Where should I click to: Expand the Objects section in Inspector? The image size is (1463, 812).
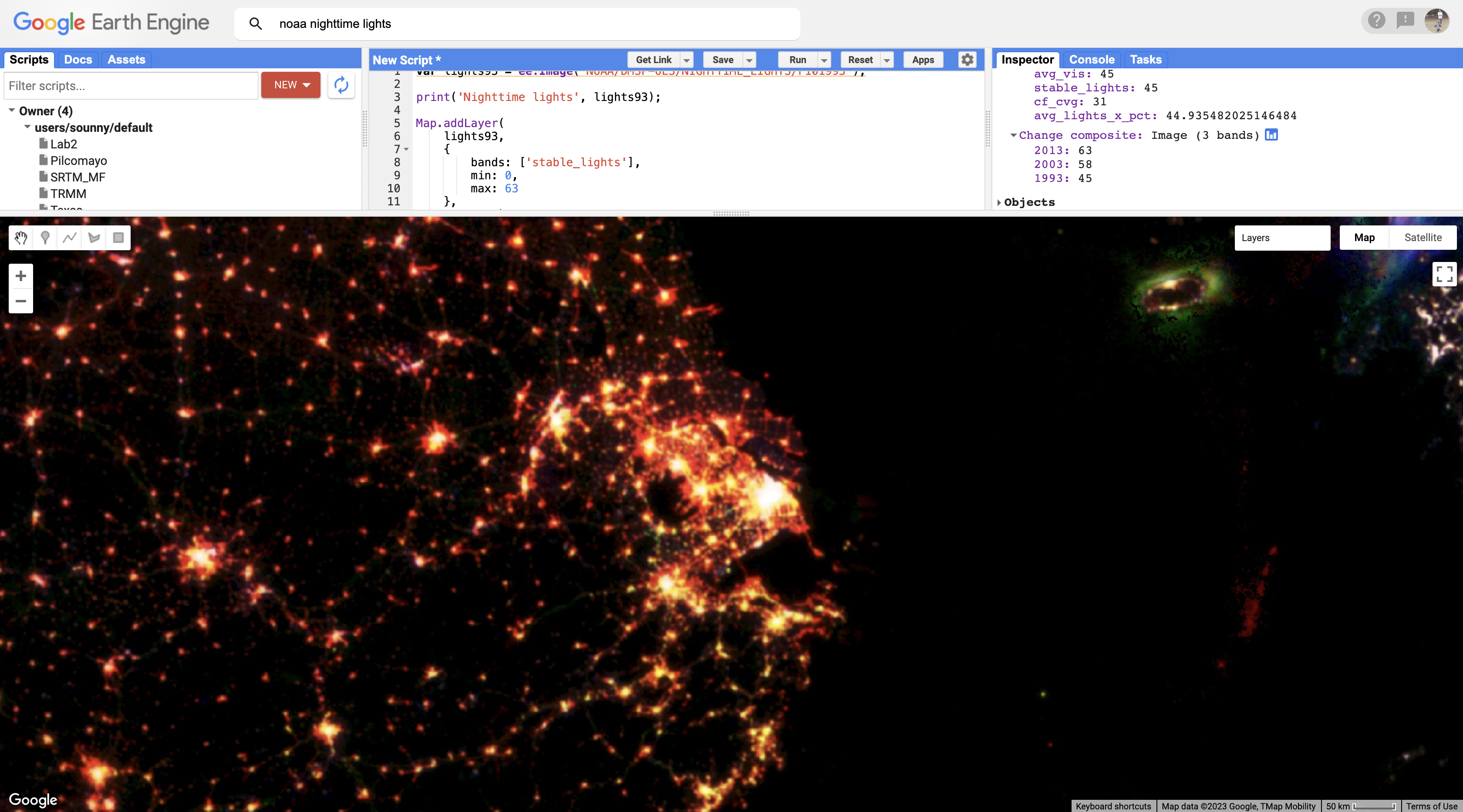tap(999, 203)
